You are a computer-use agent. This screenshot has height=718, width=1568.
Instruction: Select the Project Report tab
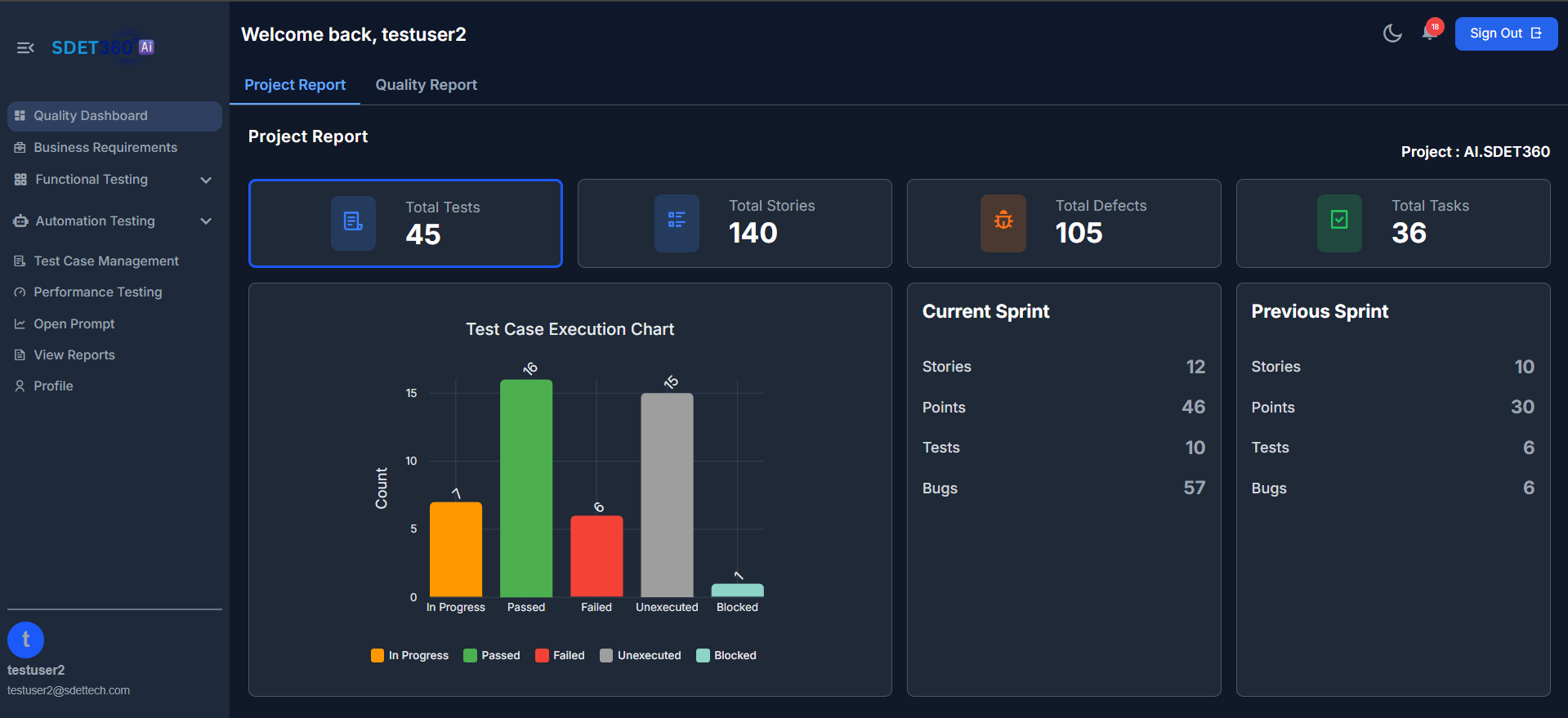click(295, 85)
